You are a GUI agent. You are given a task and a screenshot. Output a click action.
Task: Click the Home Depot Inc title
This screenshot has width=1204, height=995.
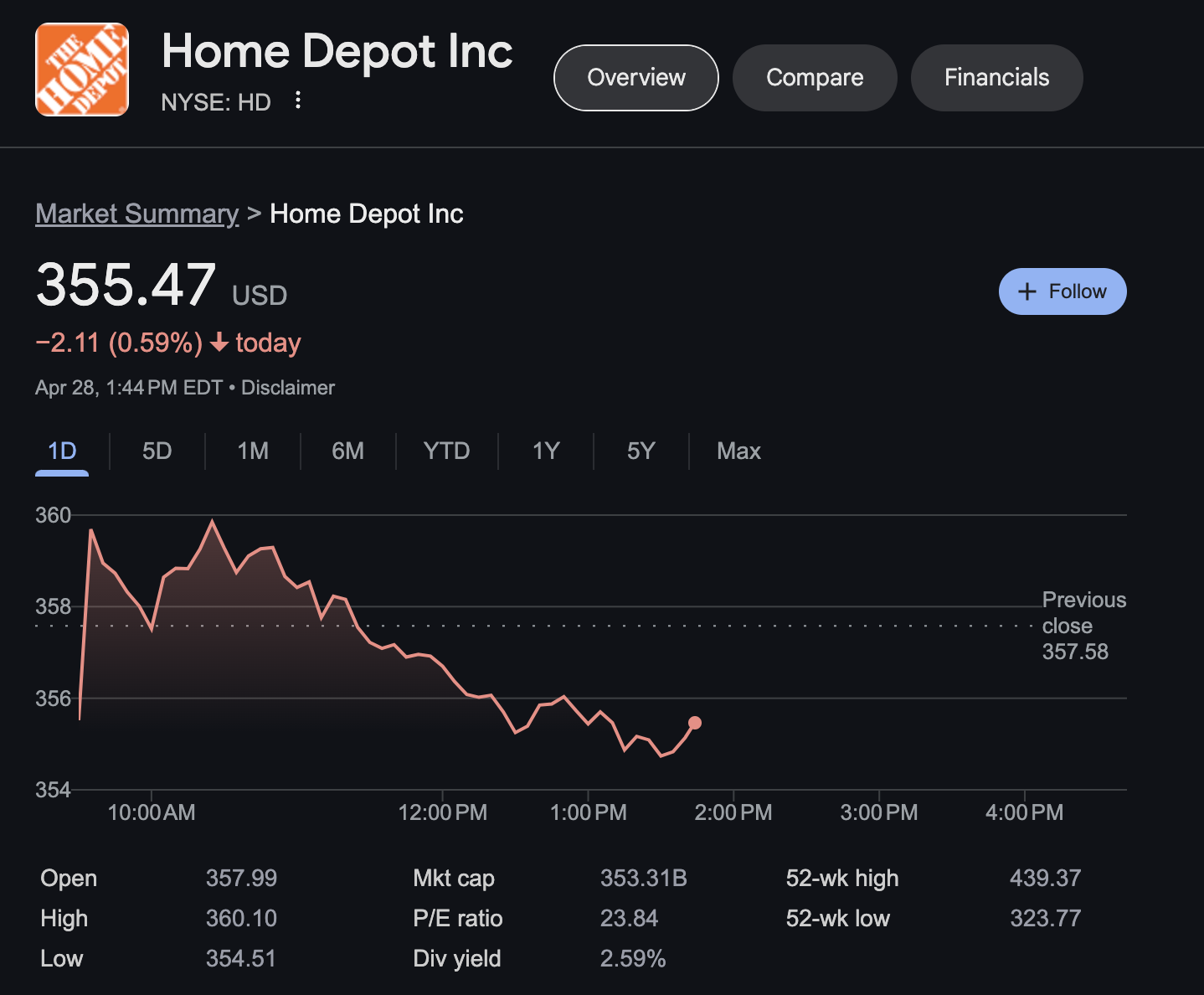pyautogui.click(x=337, y=51)
